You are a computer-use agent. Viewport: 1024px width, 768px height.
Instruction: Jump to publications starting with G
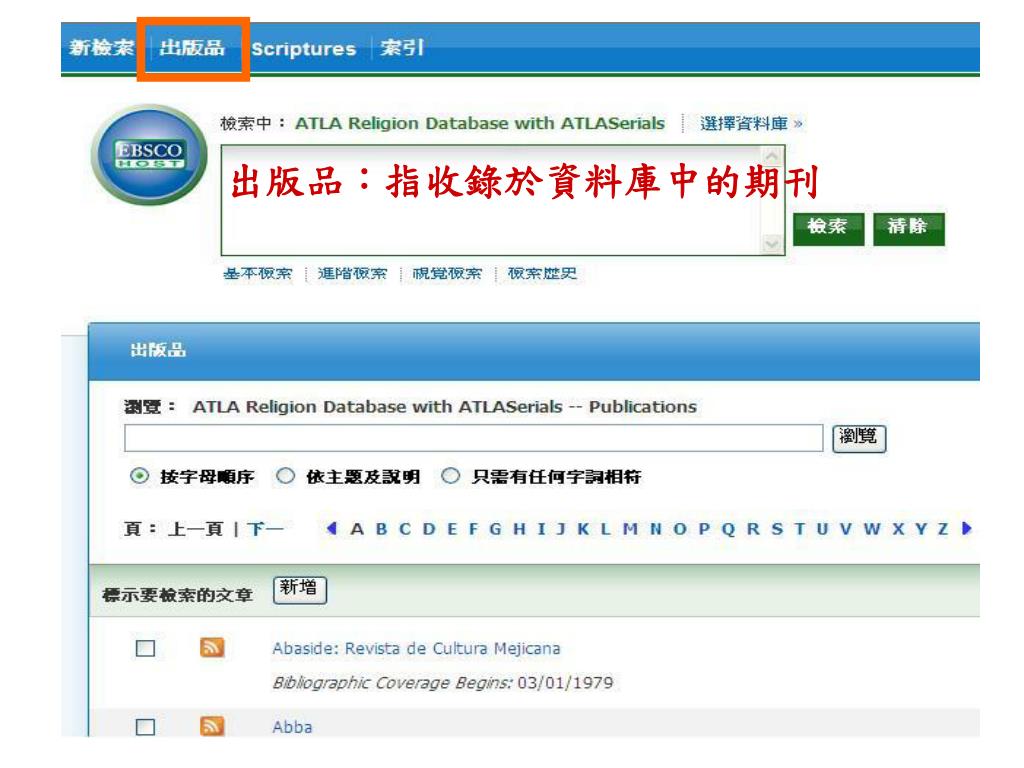[x=496, y=529]
